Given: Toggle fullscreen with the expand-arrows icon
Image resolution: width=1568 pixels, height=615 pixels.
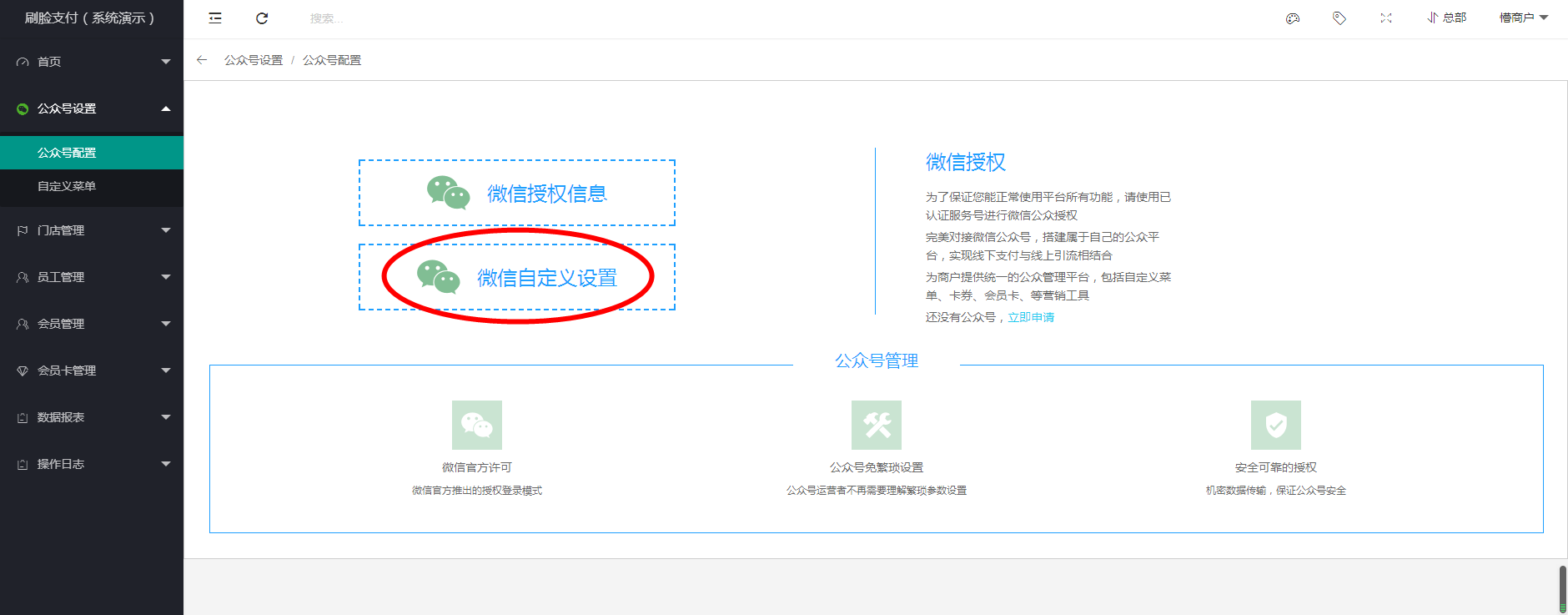Looking at the screenshot, I should point(1386,18).
